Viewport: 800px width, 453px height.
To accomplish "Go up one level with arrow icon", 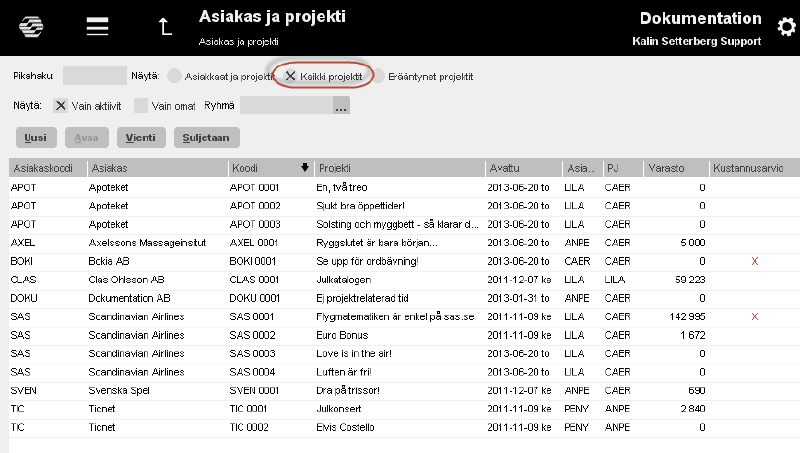I will click(x=165, y=26).
